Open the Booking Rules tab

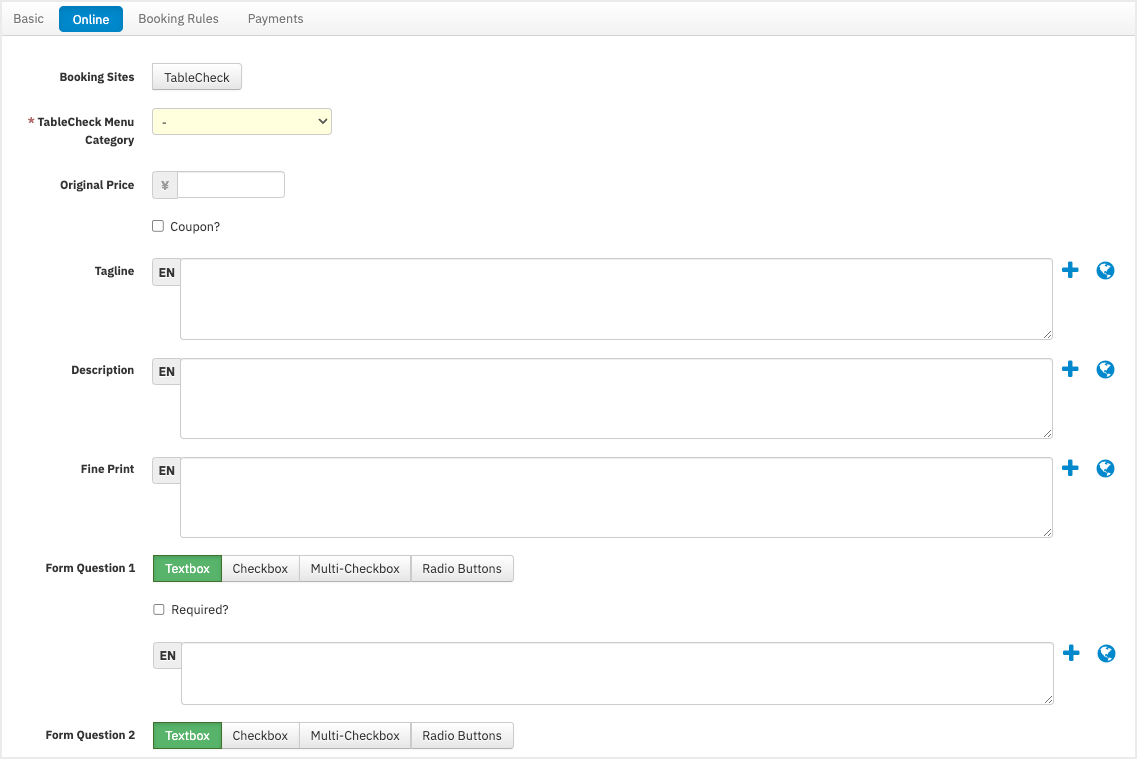click(178, 19)
